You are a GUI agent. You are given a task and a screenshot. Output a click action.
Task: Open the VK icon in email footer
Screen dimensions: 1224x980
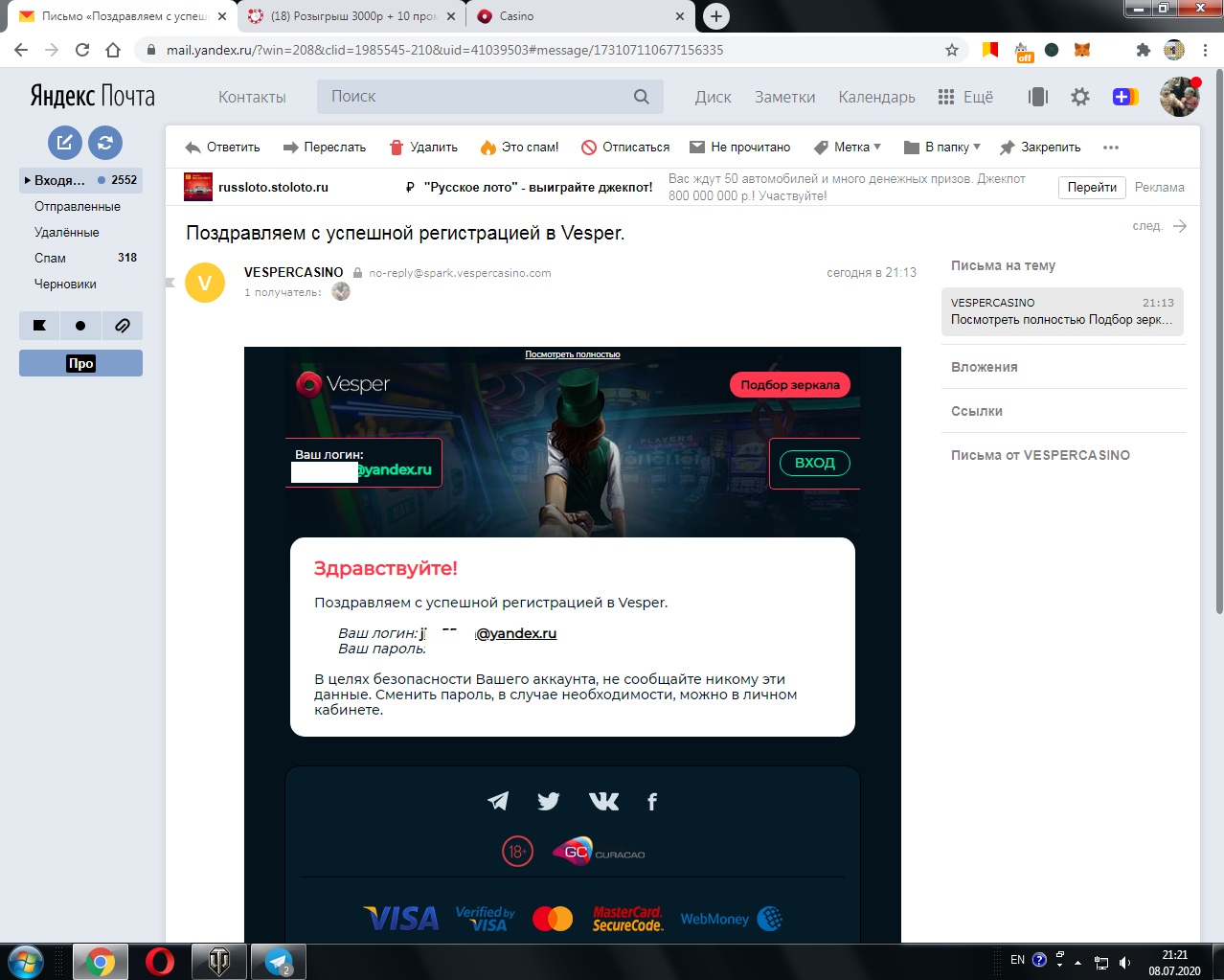603,801
